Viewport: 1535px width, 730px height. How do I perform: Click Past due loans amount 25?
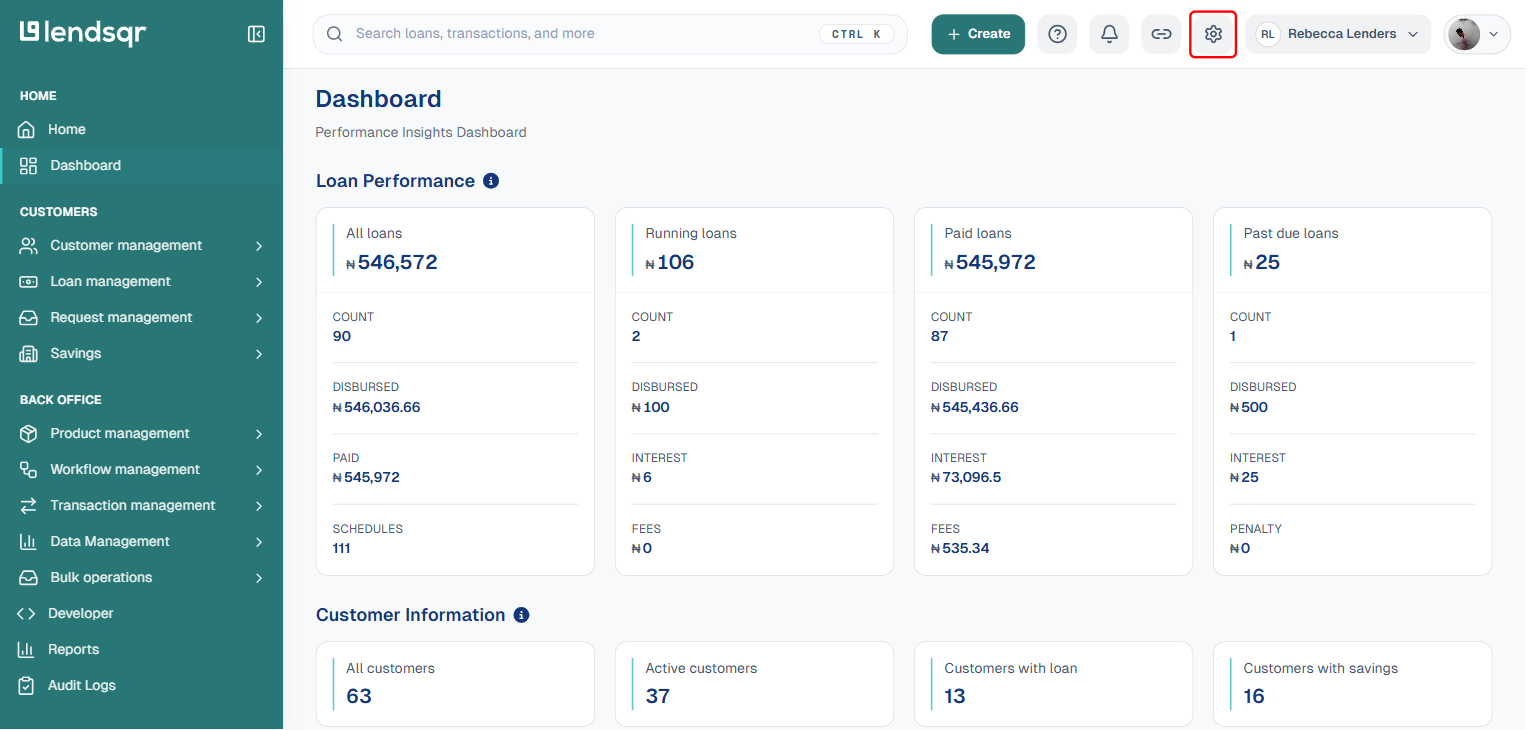(1262, 263)
